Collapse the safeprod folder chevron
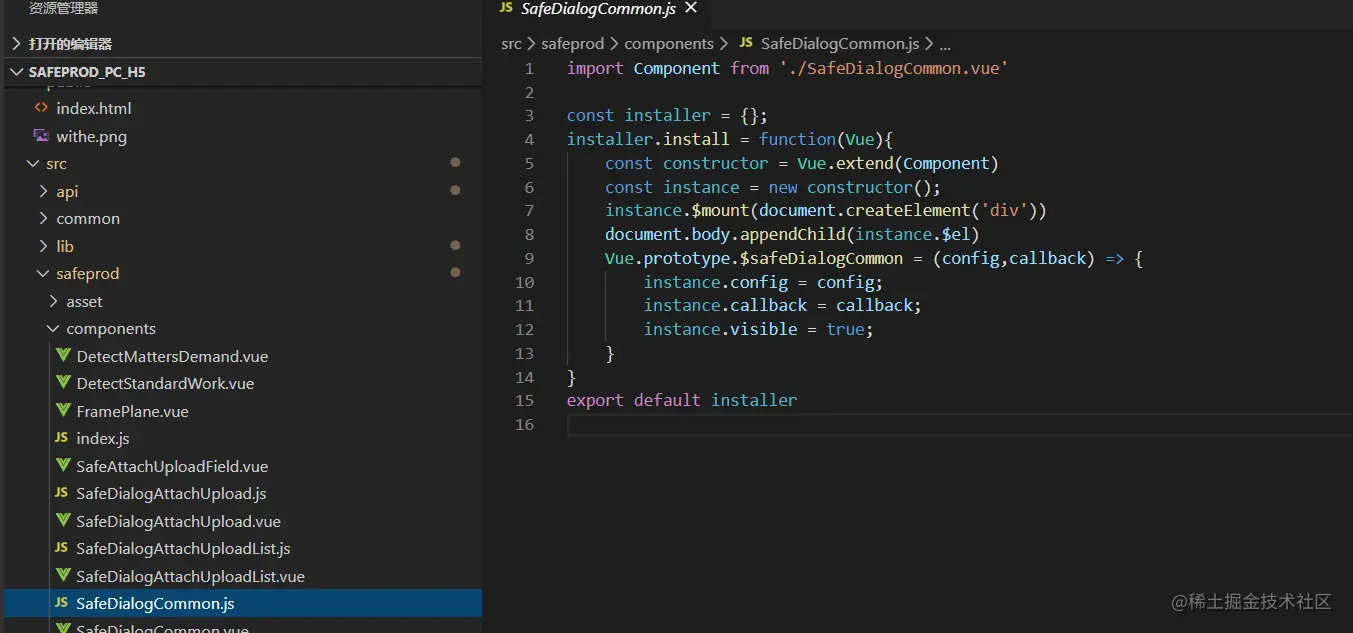 pos(43,273)
